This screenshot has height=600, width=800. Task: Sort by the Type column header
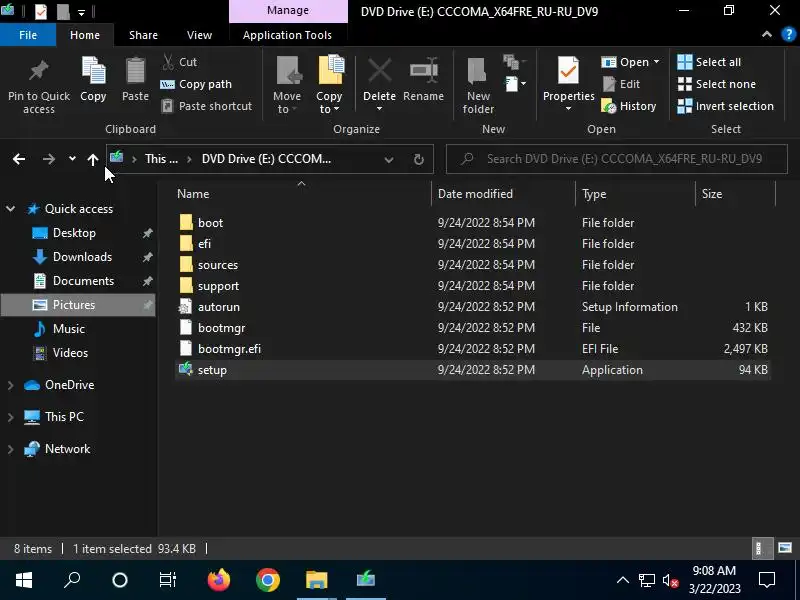(x=594, y=194)
